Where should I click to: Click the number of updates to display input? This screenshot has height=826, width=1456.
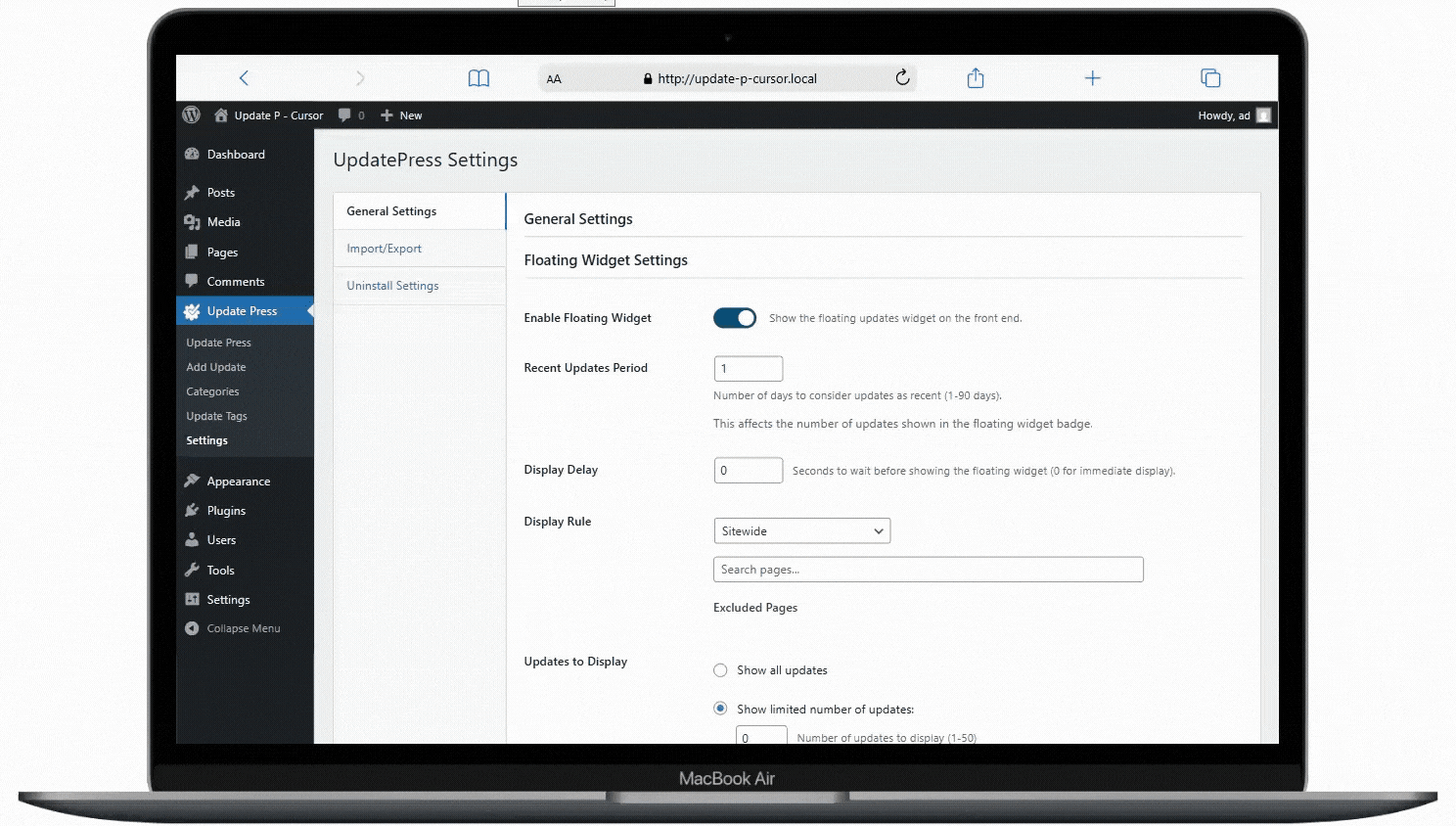(761, 736)
